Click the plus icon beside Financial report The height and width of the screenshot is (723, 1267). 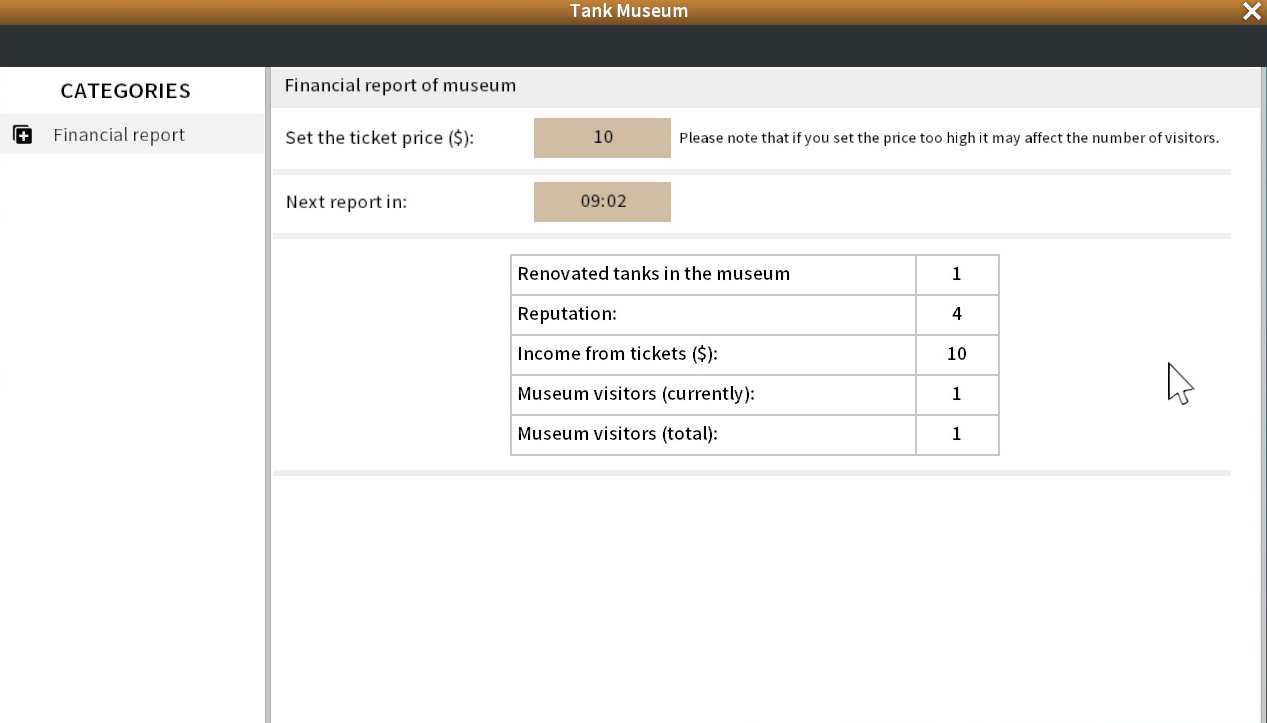tap(23, 135)
